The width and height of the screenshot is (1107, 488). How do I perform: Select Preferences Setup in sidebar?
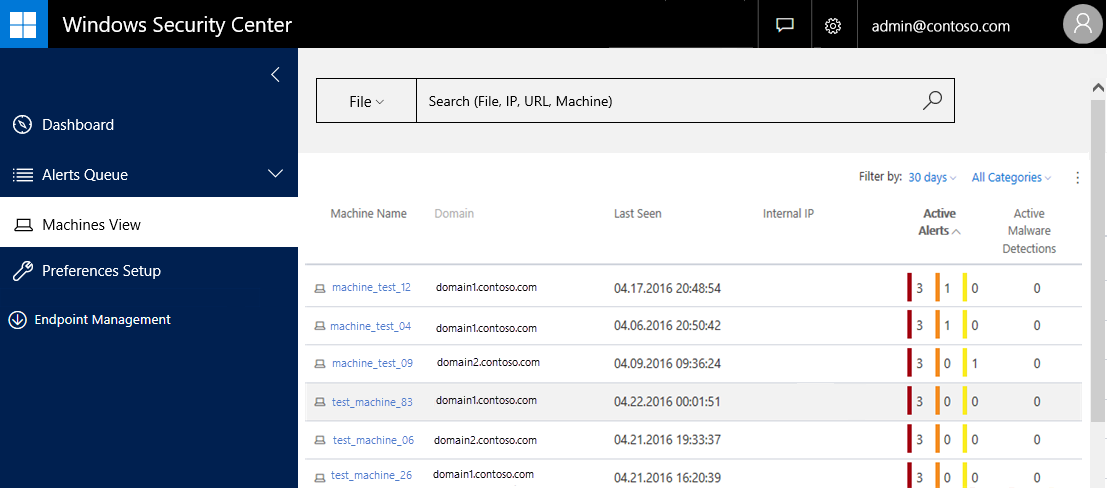[x=100, y=271]
